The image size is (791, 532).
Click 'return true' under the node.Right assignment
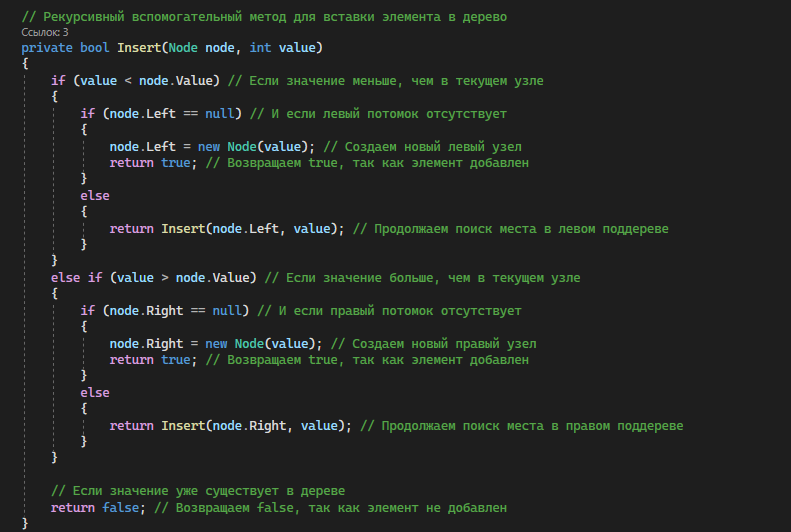[x=150, y=360]
